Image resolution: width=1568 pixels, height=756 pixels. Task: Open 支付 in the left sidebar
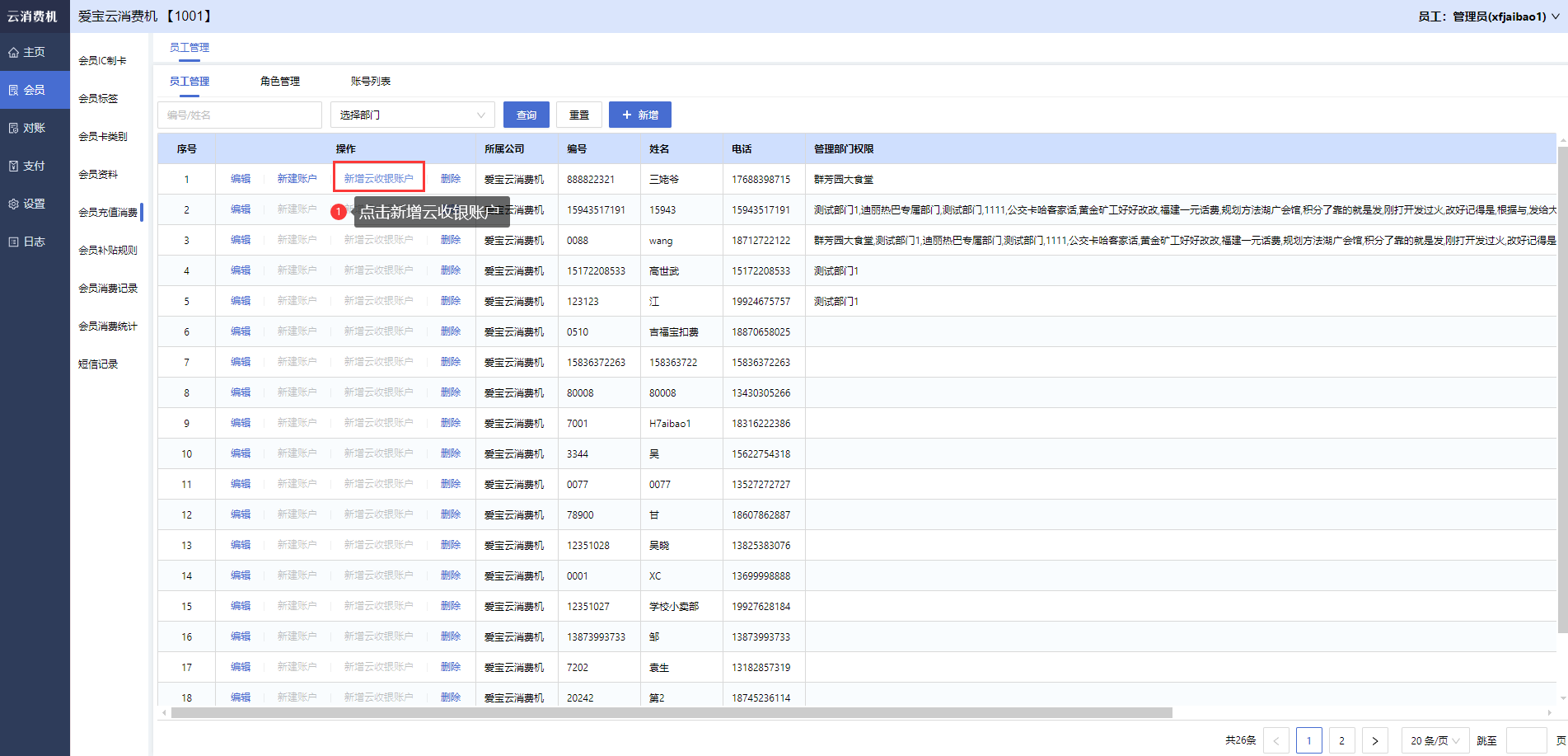pos(35,166)
